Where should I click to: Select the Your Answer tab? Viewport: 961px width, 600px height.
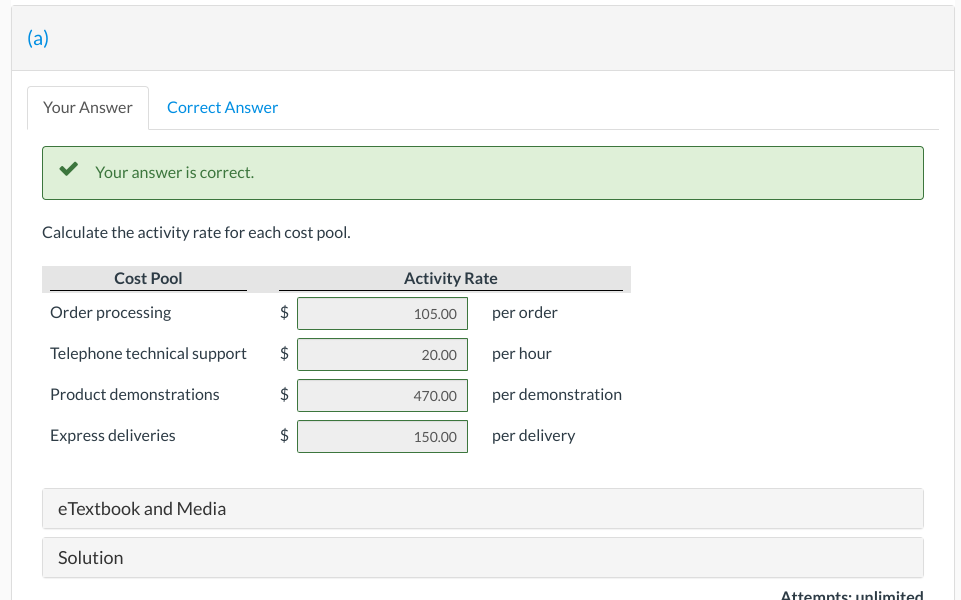tap(88, 108)
